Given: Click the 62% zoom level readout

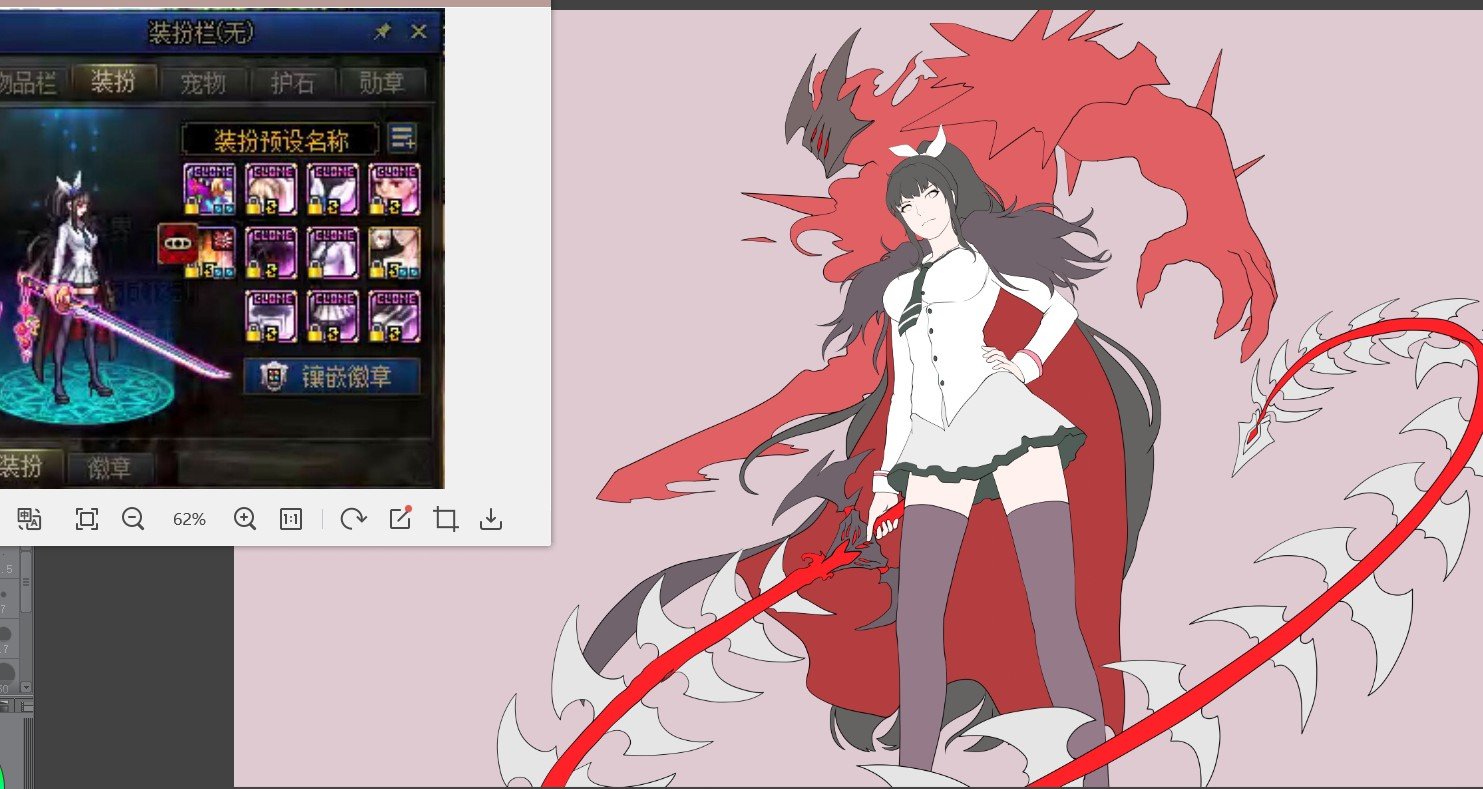Looking at the screenshot, I should tap(189, 519).
